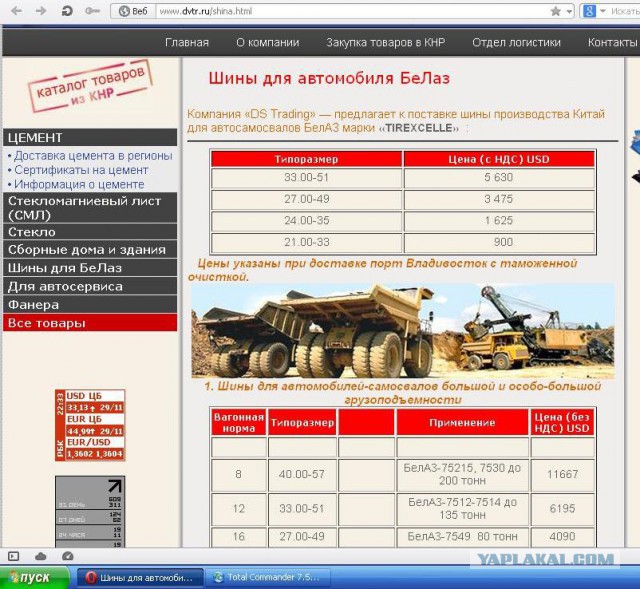
Task: Click the 40.00-57 tire size cell
Action: (x=302, y=475)
